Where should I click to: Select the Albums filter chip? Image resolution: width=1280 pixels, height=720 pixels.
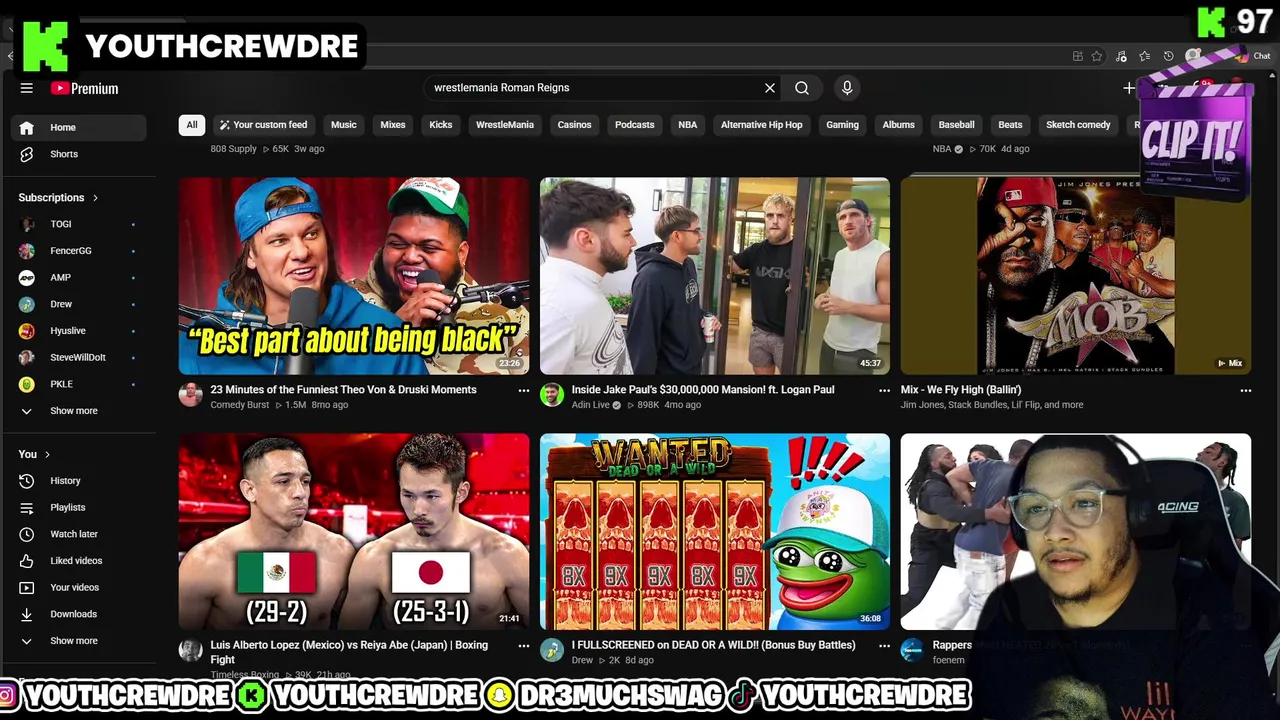pyautogui.click(x=899, y=125)
